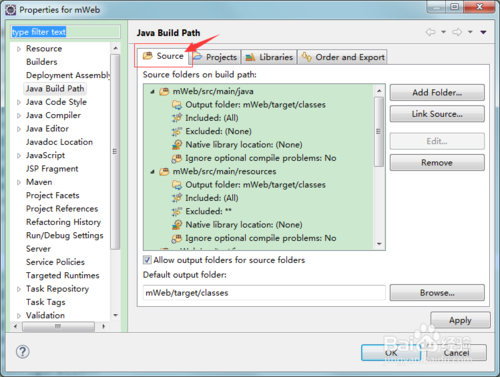The width and height of the screenshot is (500, 377).
Task: Click the mWeb/src/main/java source folder icon
Action: (x=164, y=91)
